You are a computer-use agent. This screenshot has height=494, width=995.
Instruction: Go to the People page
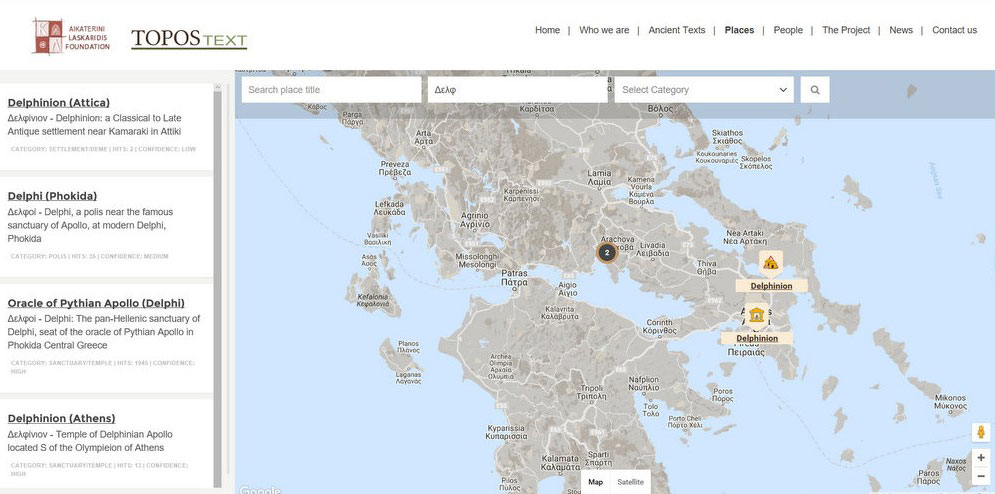[x=788, y=30]
